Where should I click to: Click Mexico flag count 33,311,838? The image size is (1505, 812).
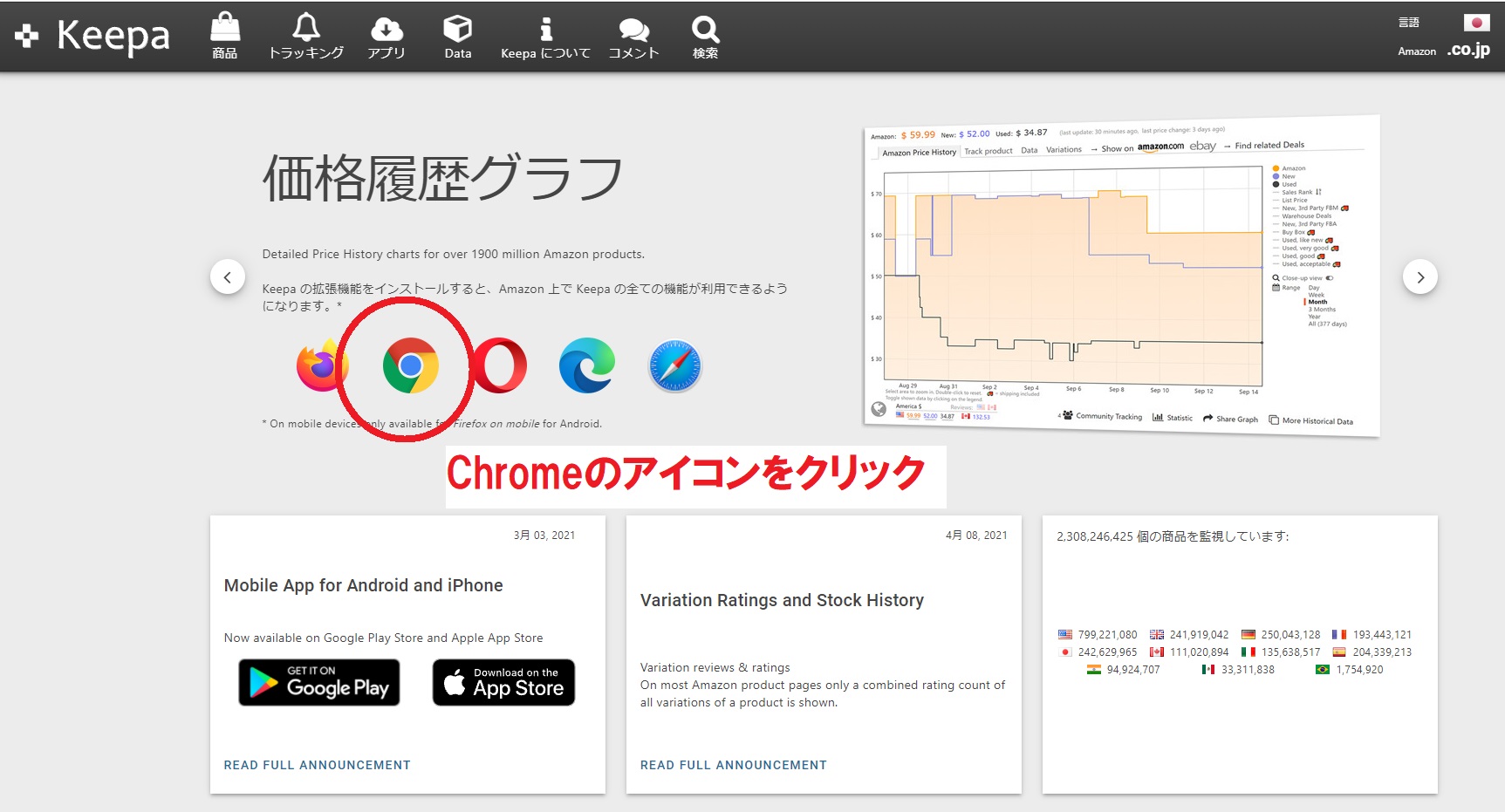(1238, 670)
